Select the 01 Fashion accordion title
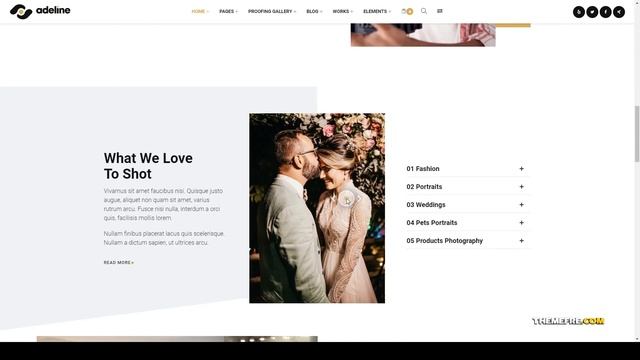This screenshot has width=640, height=360. 423,169
